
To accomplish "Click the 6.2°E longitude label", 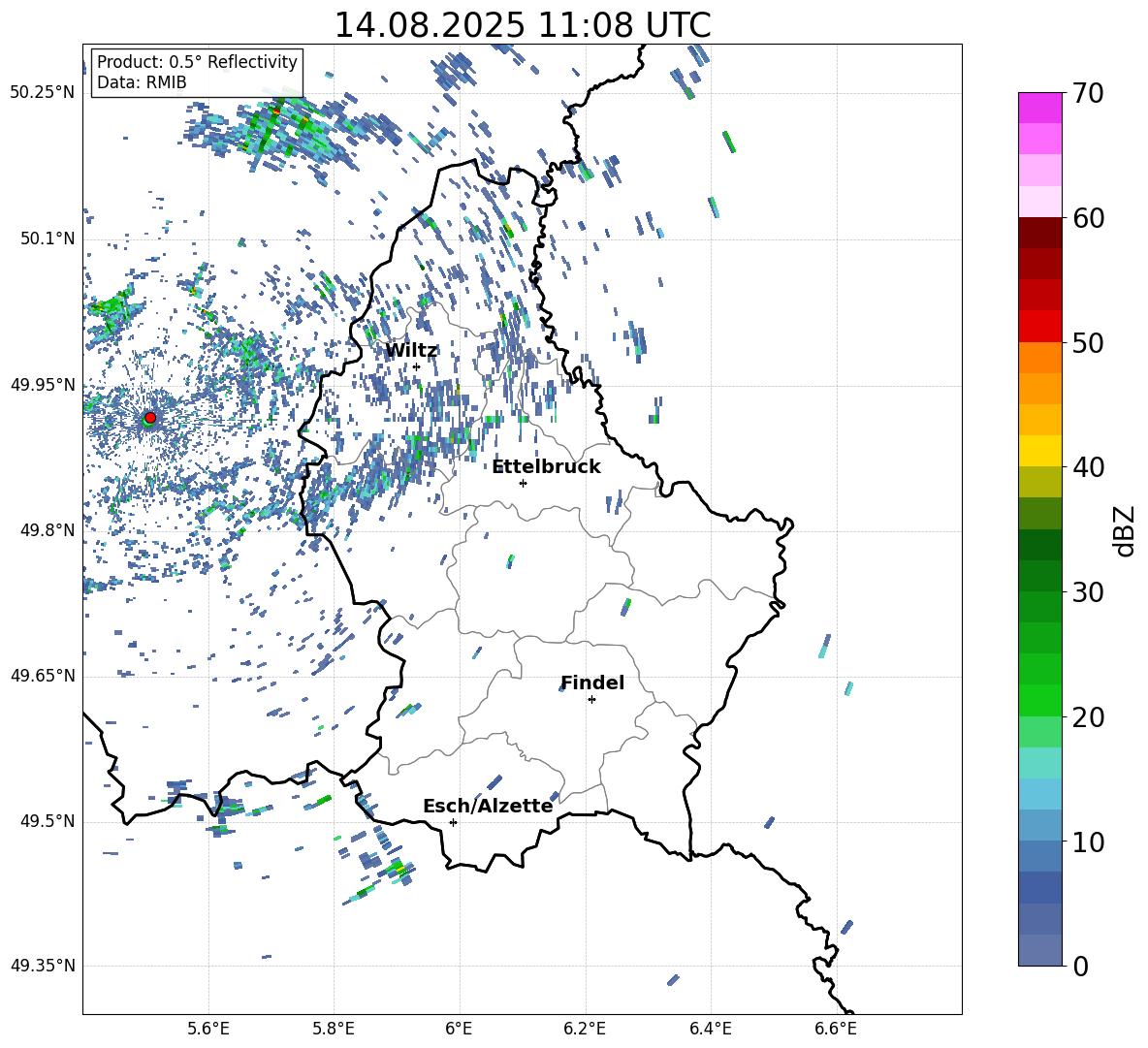I will pos(585,1029).
